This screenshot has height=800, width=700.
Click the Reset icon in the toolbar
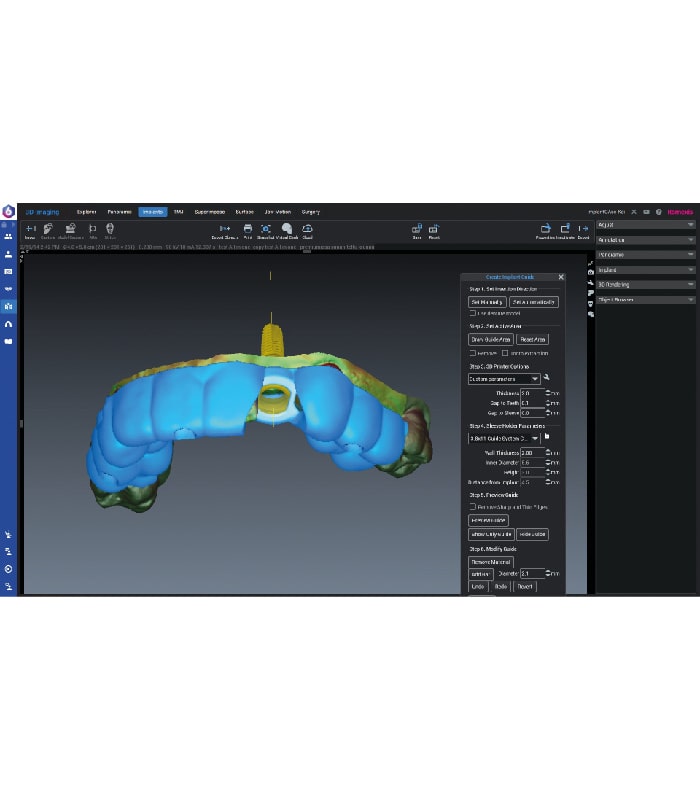434,229
